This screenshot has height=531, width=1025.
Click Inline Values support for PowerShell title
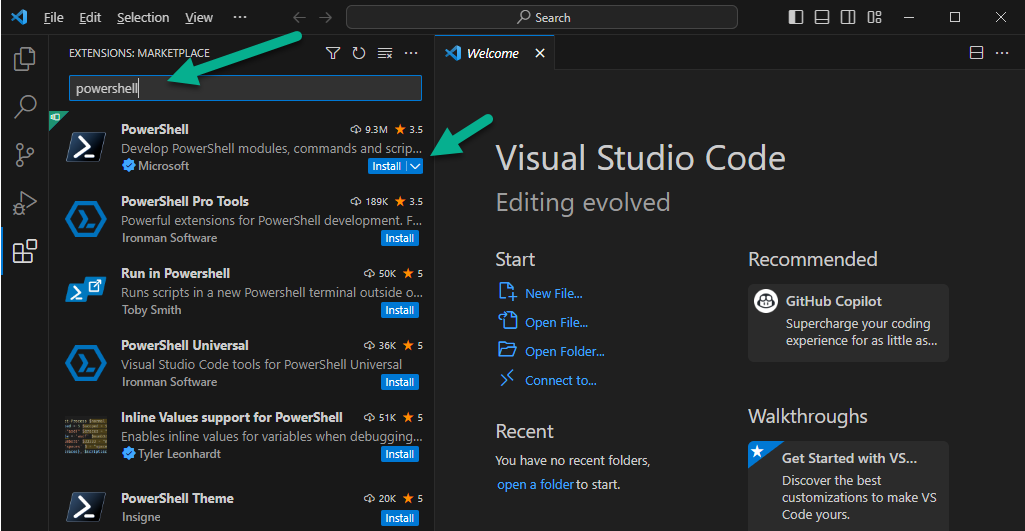click(x=231, y=417)
